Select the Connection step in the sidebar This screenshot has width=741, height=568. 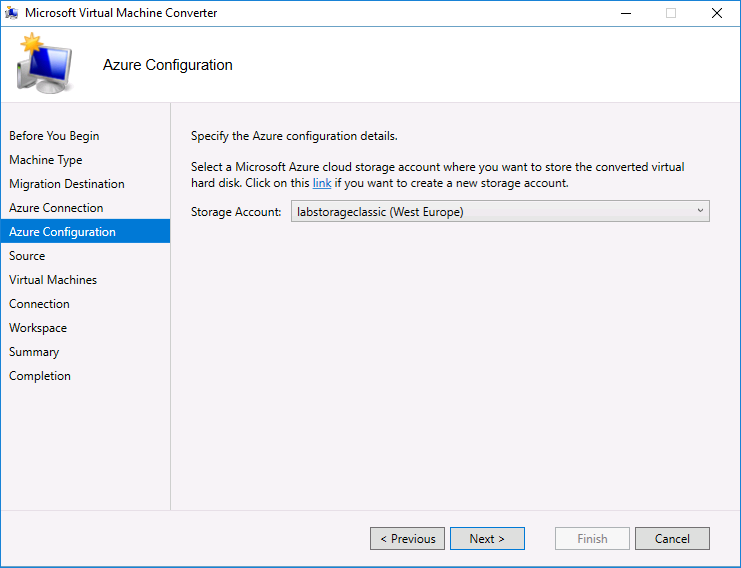[x=39, y=304]
